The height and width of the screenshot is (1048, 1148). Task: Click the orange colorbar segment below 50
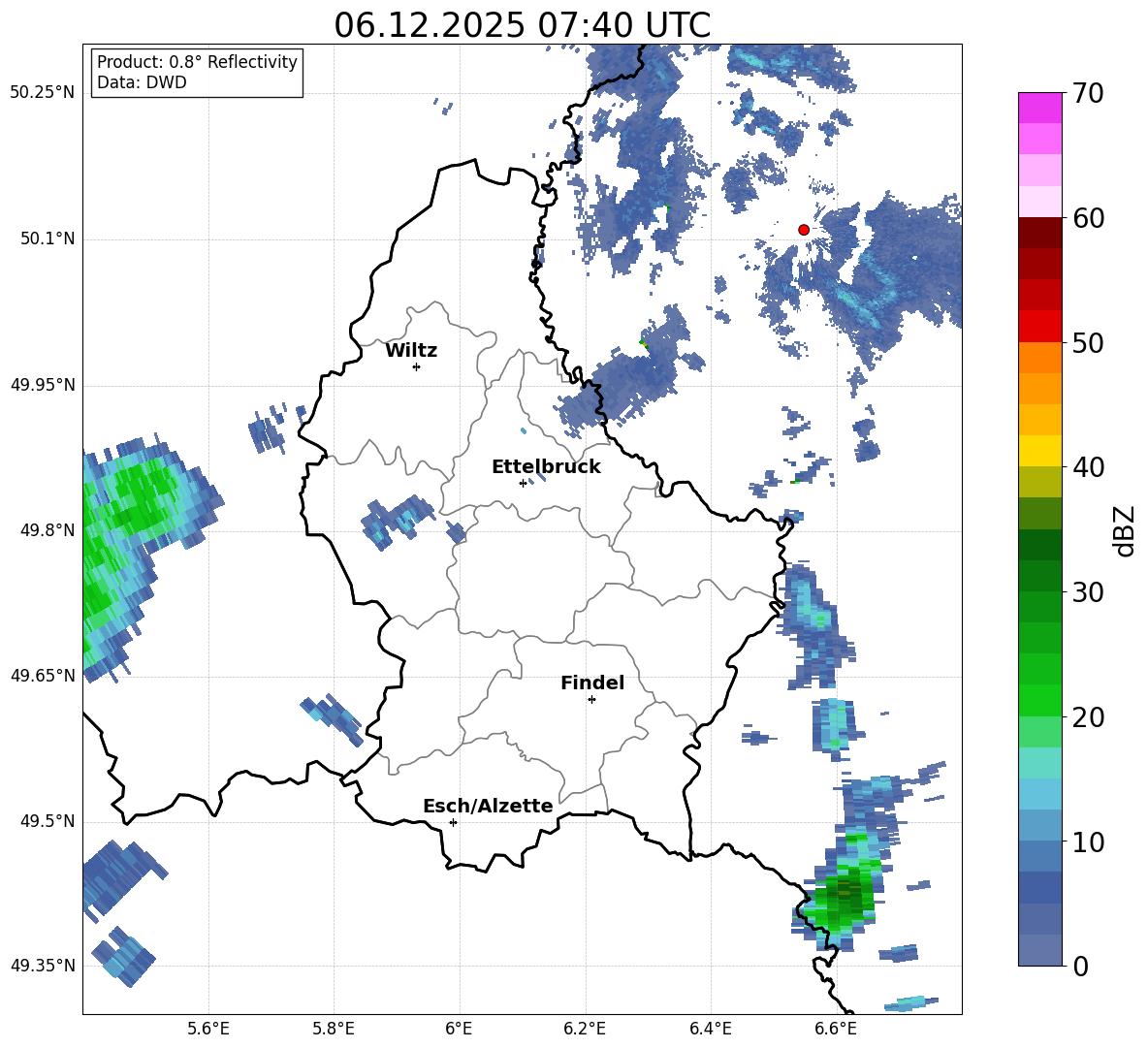[1039, 357]
